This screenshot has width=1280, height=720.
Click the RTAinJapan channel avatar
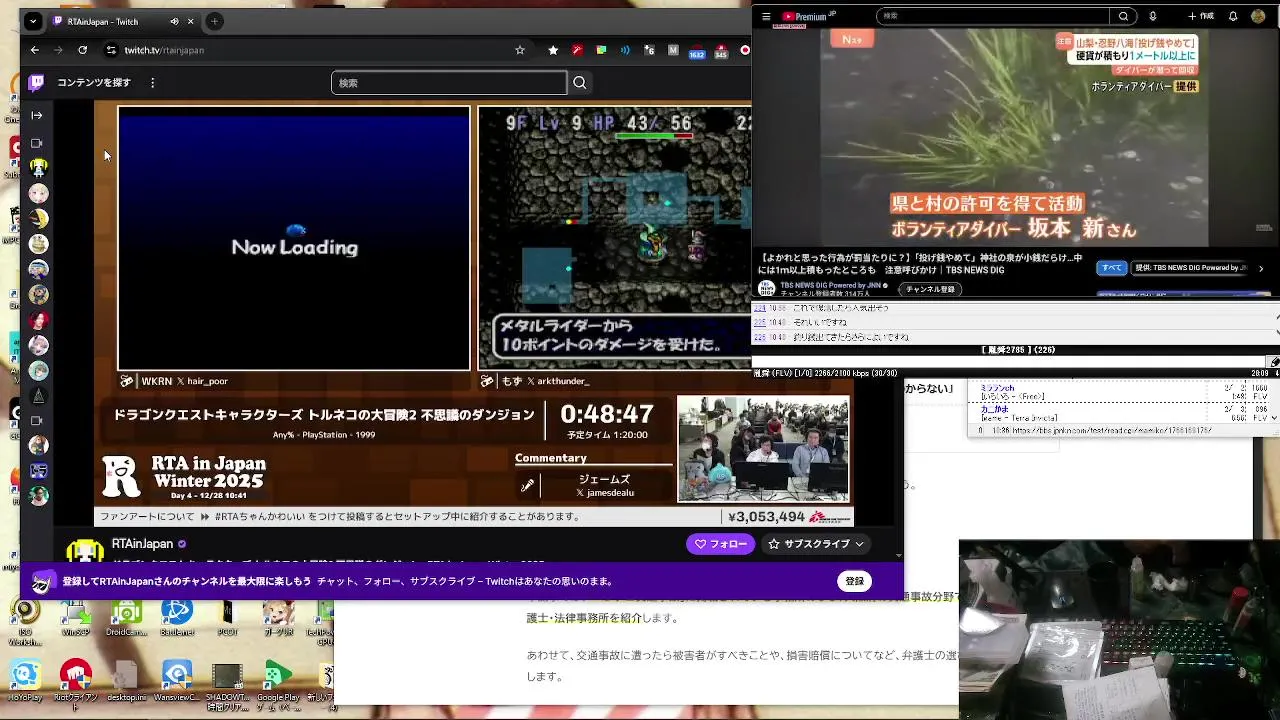click(84, 551)
